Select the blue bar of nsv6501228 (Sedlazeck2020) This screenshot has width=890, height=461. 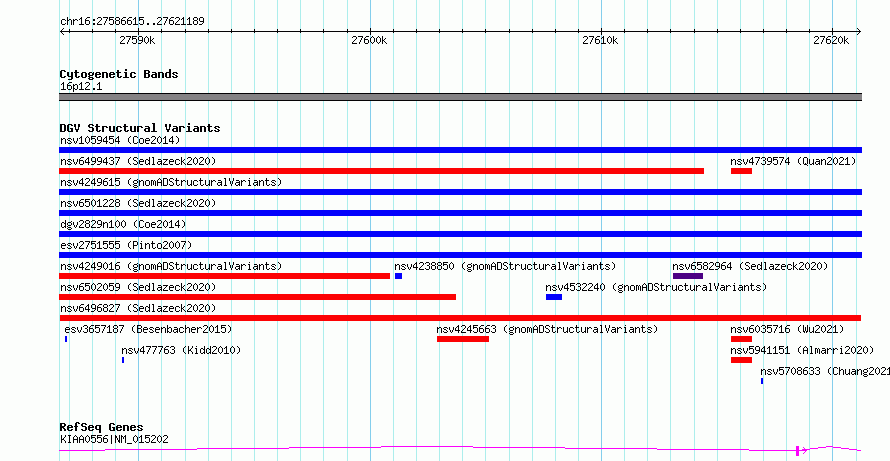460,213
